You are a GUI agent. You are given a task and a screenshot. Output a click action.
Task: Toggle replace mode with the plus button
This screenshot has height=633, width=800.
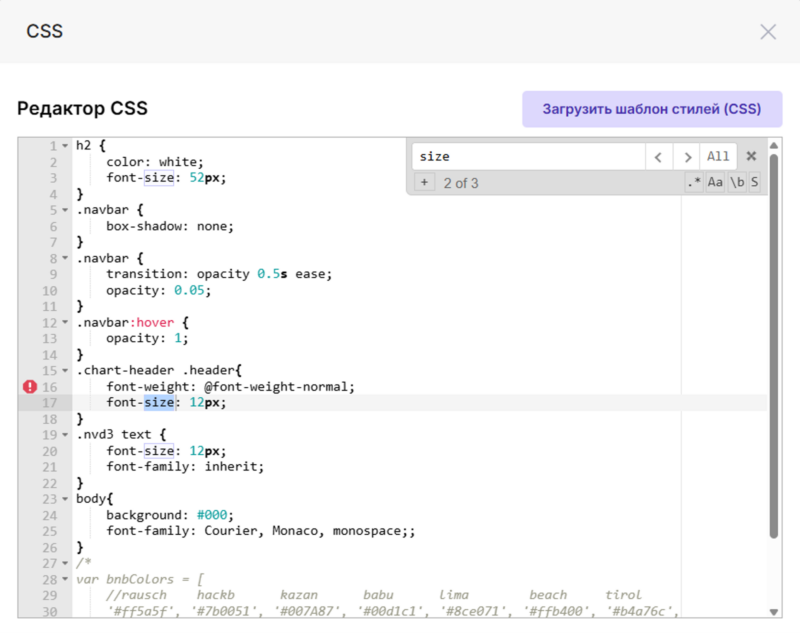[x=424, y=182]
